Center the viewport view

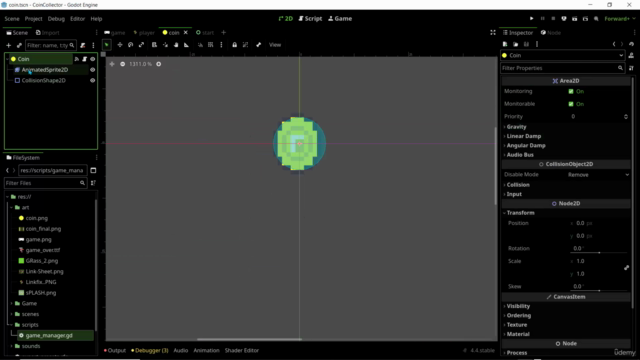point(112,64)
